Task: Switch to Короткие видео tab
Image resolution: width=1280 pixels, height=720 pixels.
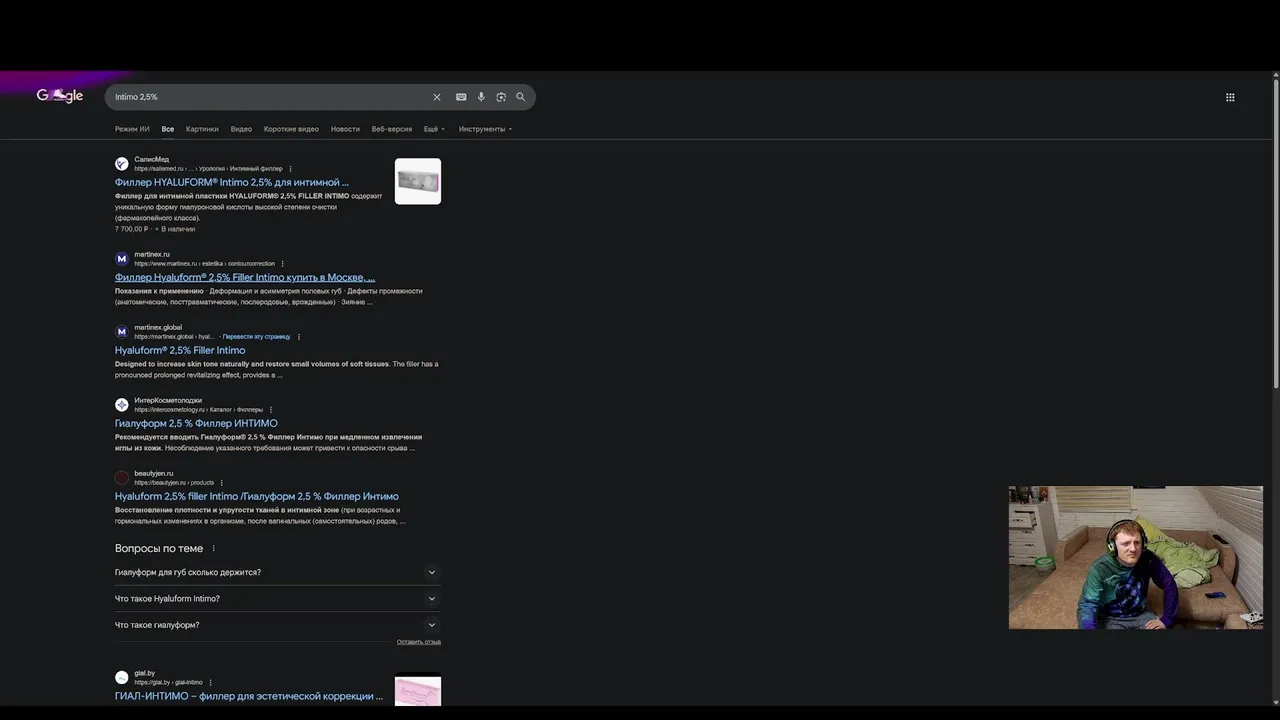Action: 291,129
